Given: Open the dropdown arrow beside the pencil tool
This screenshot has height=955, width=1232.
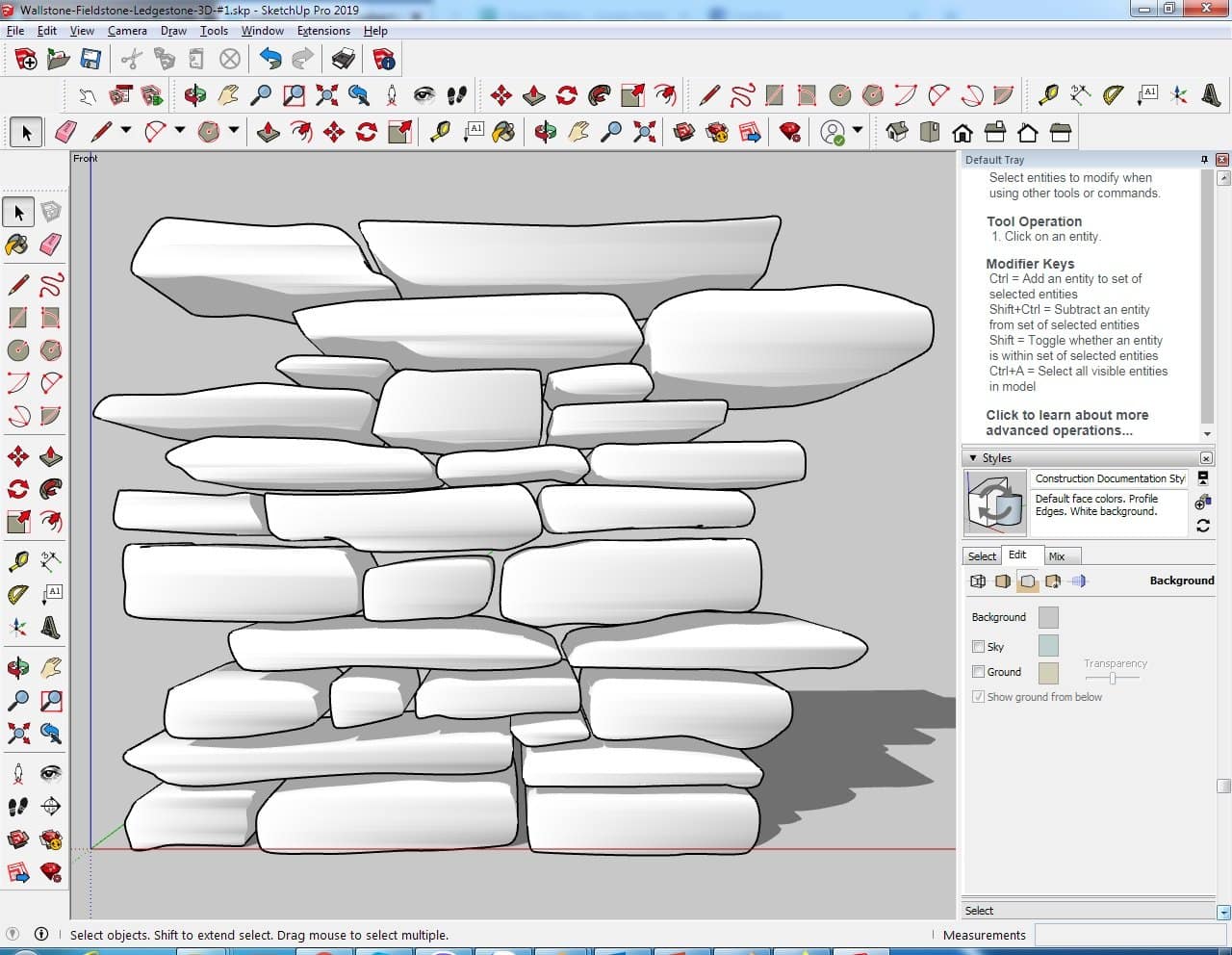Looking at the screenshot, I should coord(125,131).
